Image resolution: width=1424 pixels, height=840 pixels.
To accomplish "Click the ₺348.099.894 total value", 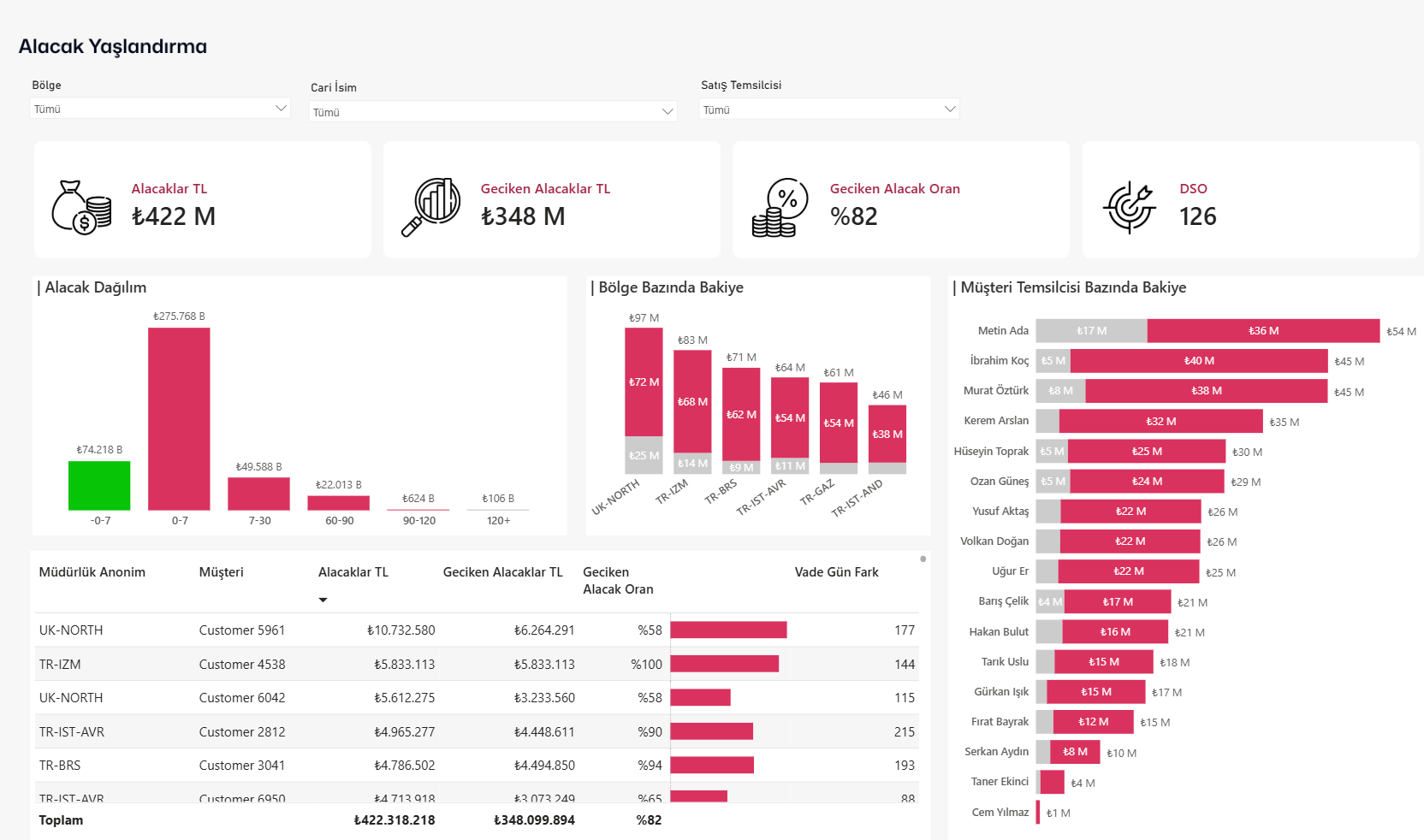I will point(534,820).
